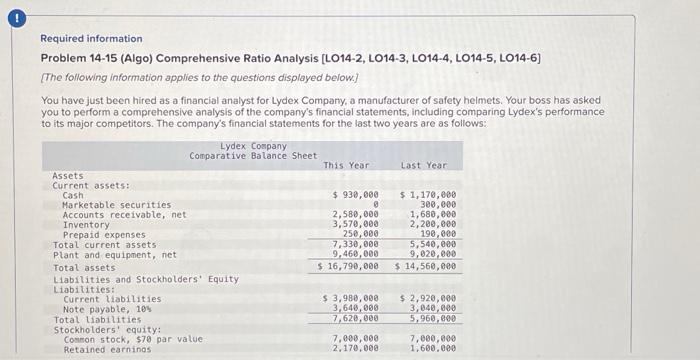Click the Note payable, 10% label

pos(107,309)
